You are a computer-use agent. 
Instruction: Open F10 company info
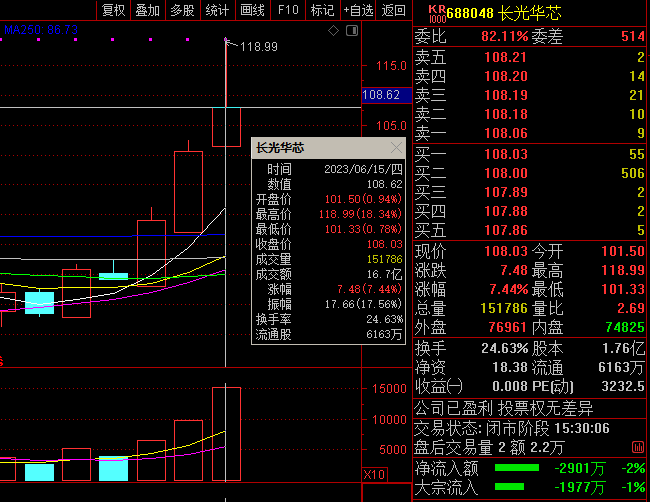(288, 10)
